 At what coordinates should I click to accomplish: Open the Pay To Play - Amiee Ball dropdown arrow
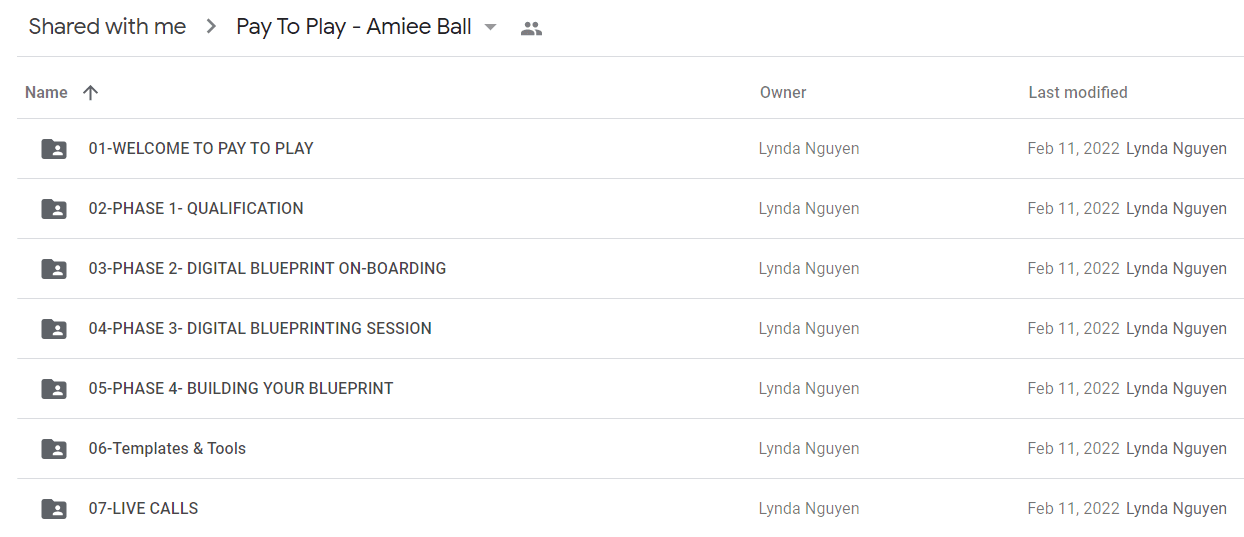click(x=490, y=28)
